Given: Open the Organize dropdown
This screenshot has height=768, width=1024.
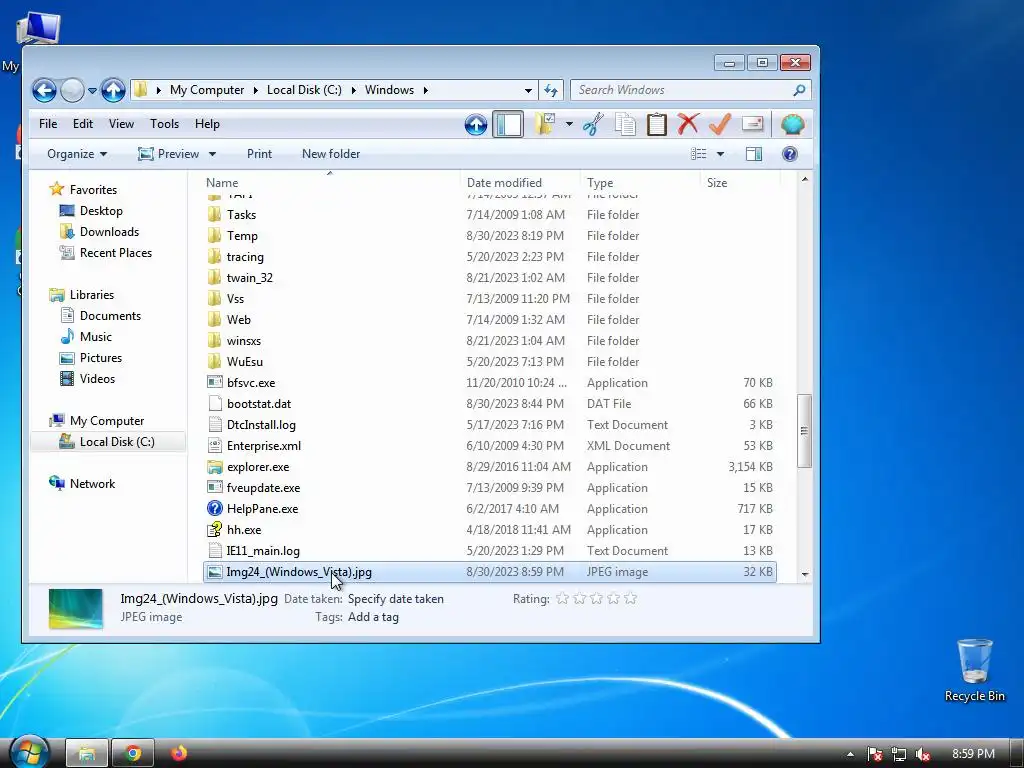Looking at the screenshot, I should pyautogui.click(x=77, y=154).
